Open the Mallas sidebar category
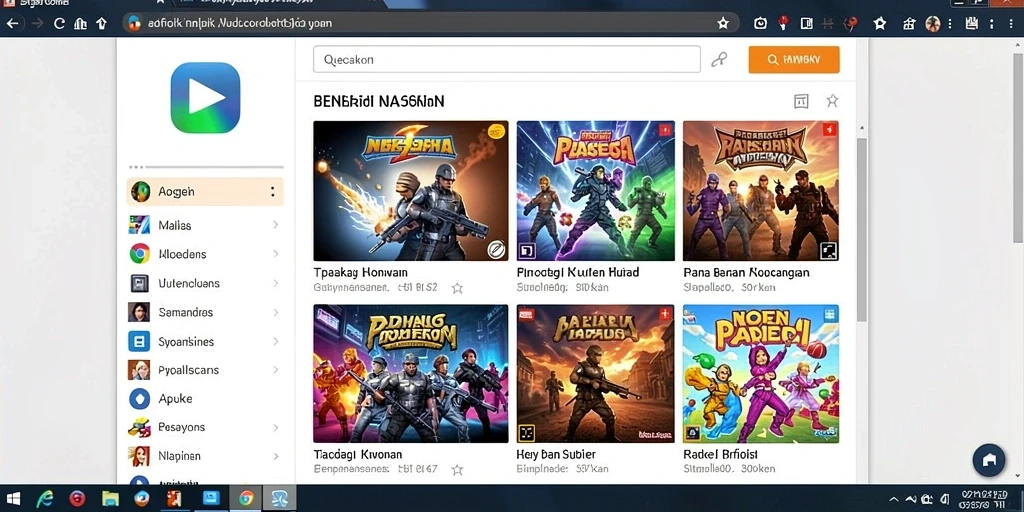The width and height of the screenshot is (1024, 512). [205, 225]
